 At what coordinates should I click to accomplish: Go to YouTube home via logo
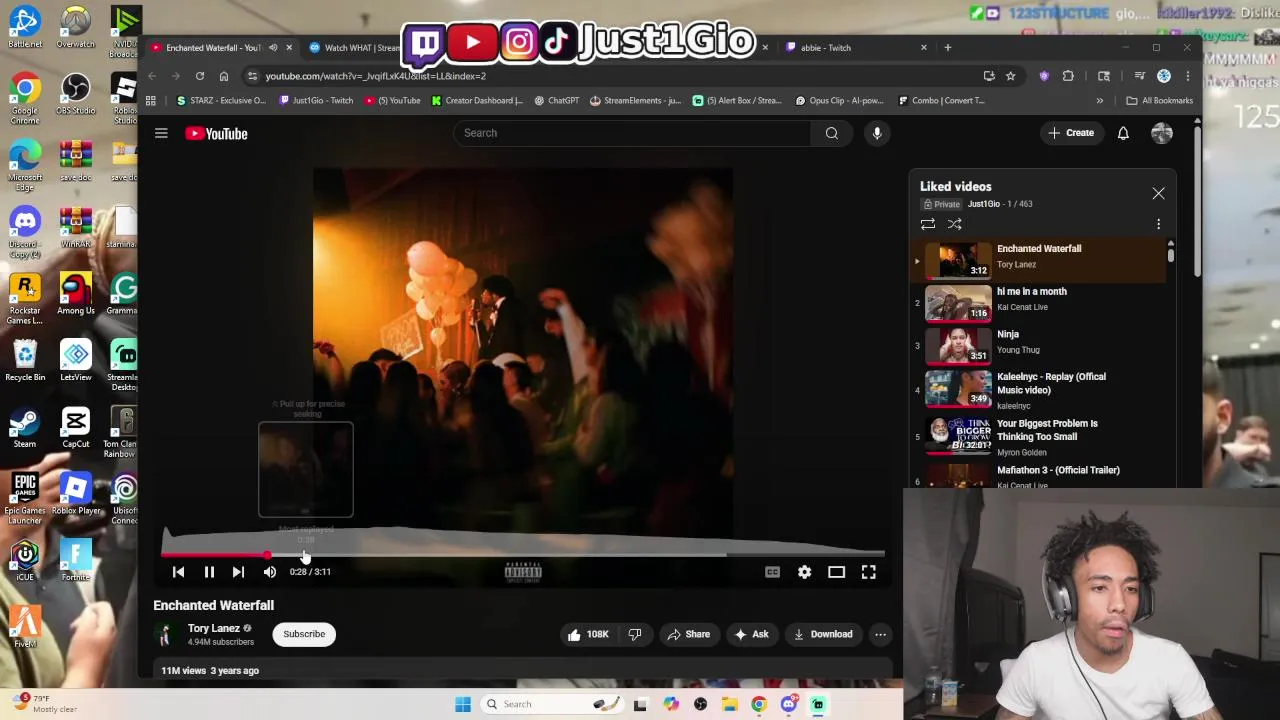(216, 133)
